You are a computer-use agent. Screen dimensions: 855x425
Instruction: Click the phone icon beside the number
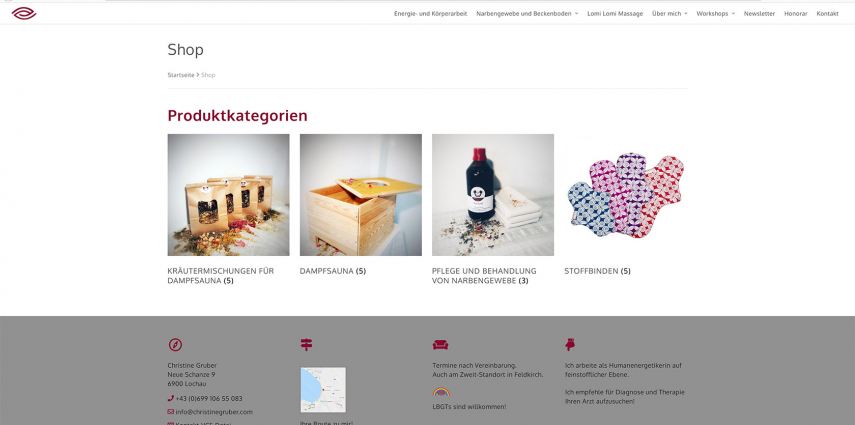pos(171,398)
